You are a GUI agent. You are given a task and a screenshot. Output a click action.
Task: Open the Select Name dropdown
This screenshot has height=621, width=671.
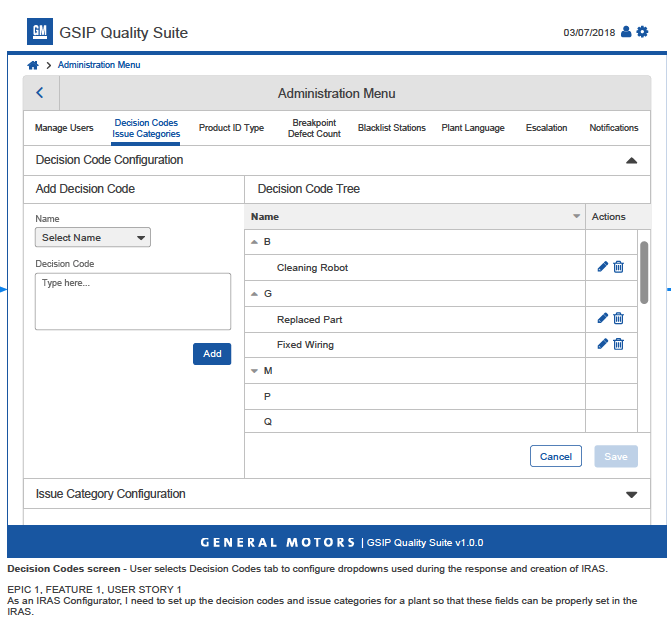click(93, 238)
